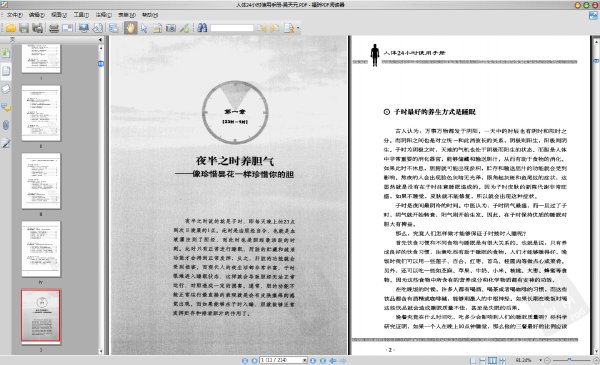
Task: Open the Signatures pen panel
Action: tap(6, 143)
